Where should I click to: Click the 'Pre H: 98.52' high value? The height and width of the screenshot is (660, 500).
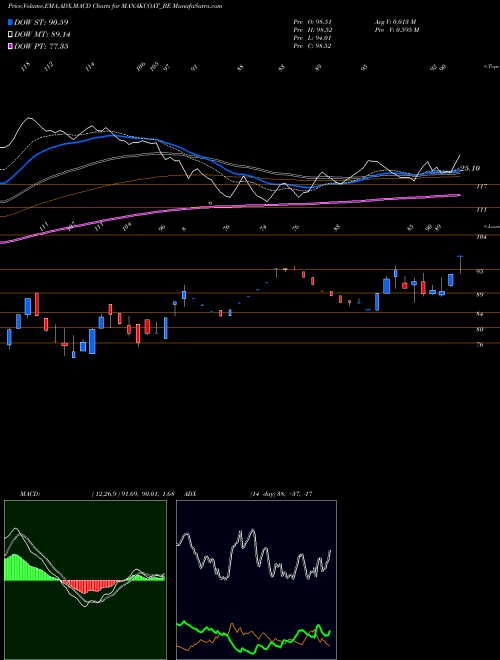[312, 30]
